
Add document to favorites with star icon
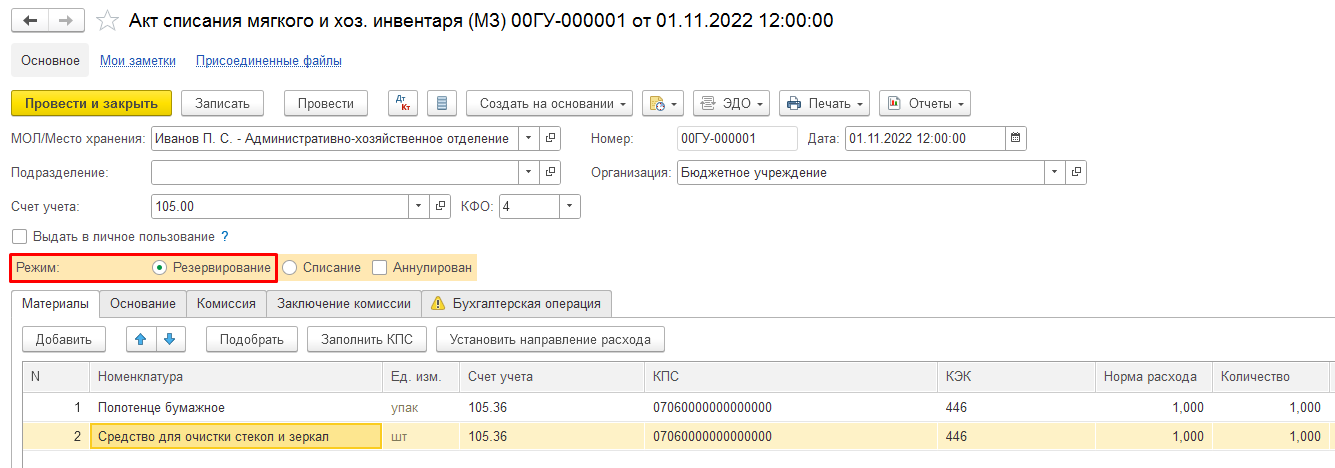(107, 20)
